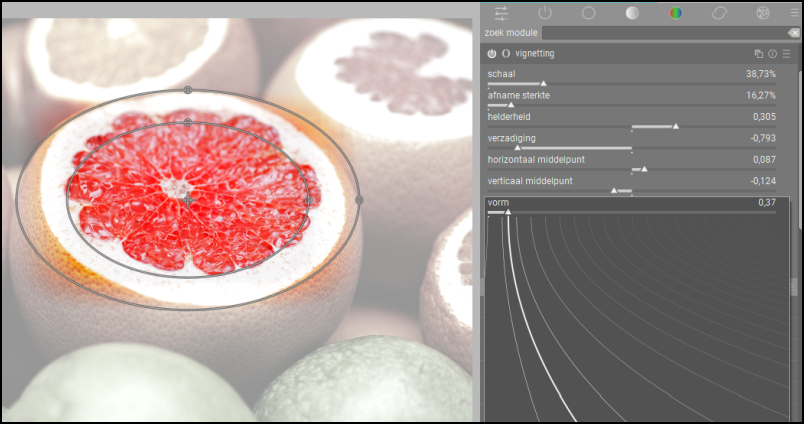
Task: Switch to the base modules group
Action: point(589,13)
